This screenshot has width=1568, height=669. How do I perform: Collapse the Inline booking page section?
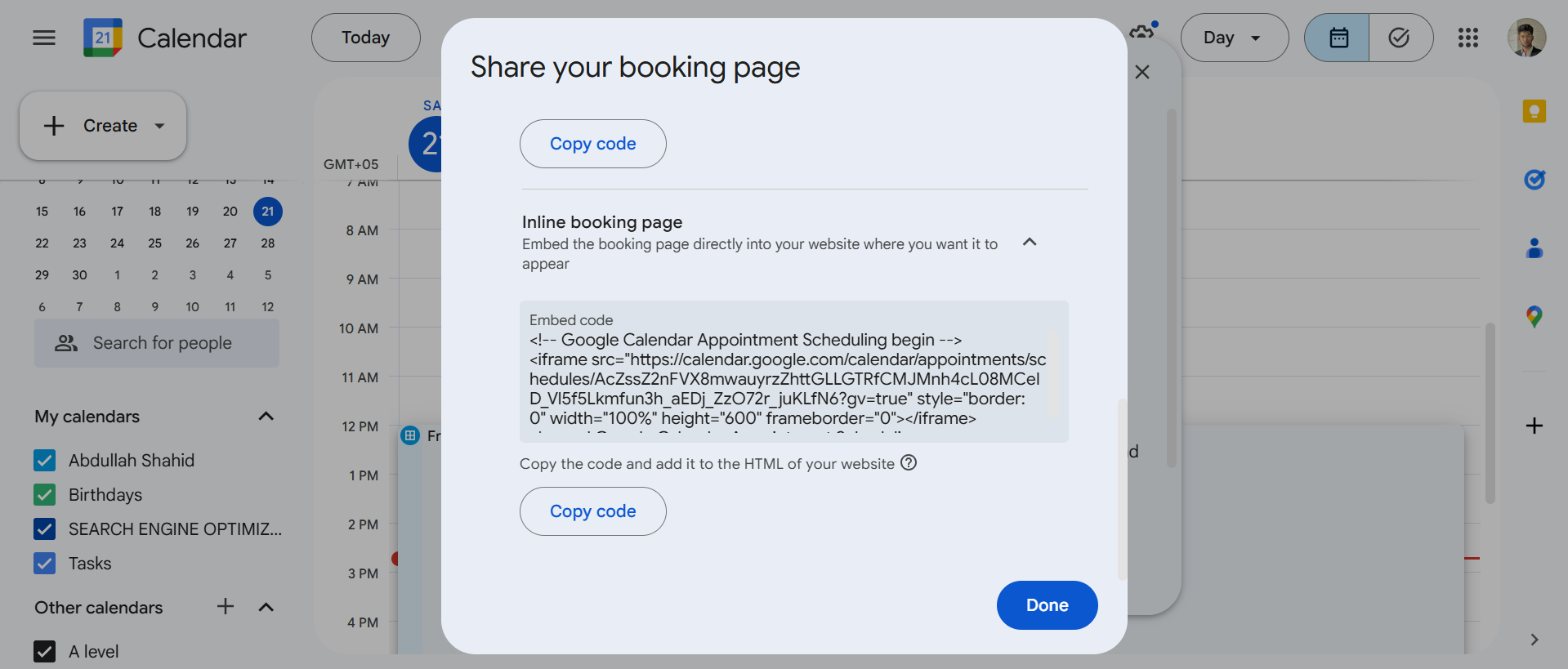(1030, 242)
